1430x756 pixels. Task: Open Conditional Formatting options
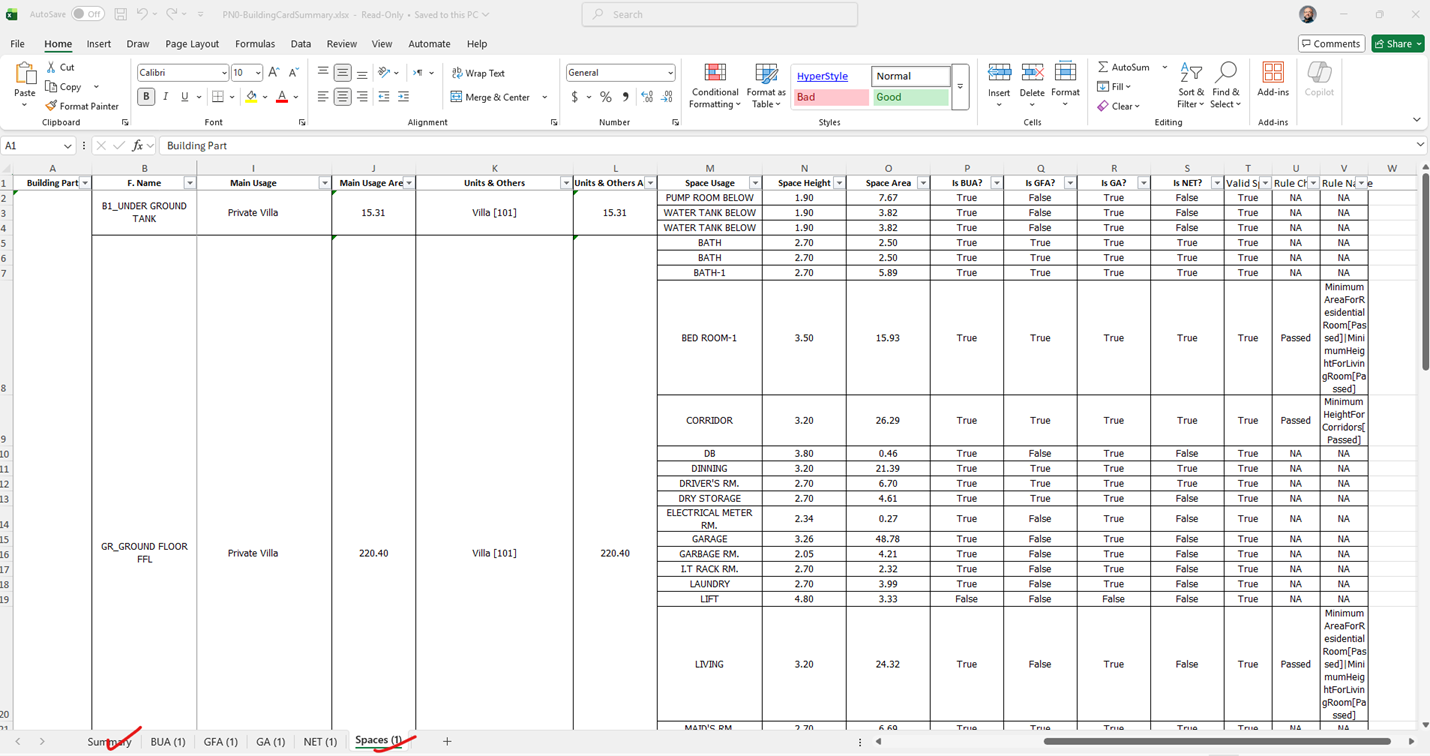tap(715, 85)
